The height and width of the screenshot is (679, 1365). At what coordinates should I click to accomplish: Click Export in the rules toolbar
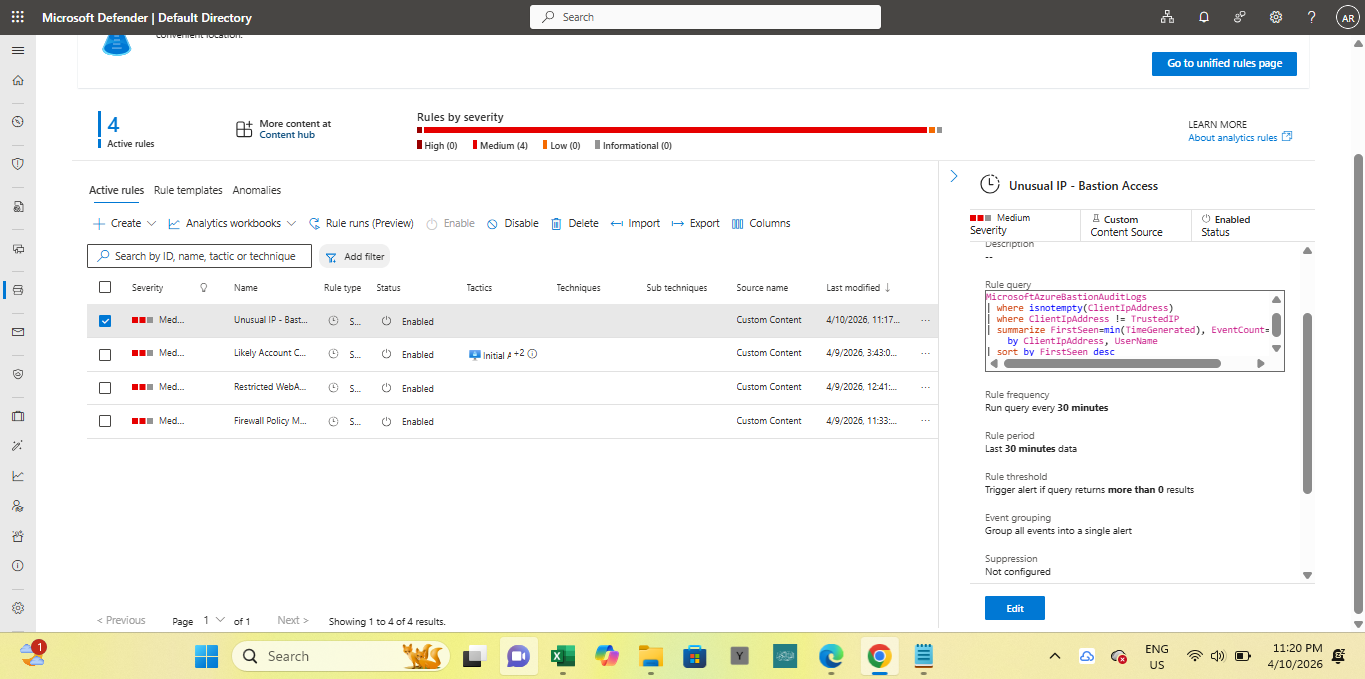click(695, 223)
